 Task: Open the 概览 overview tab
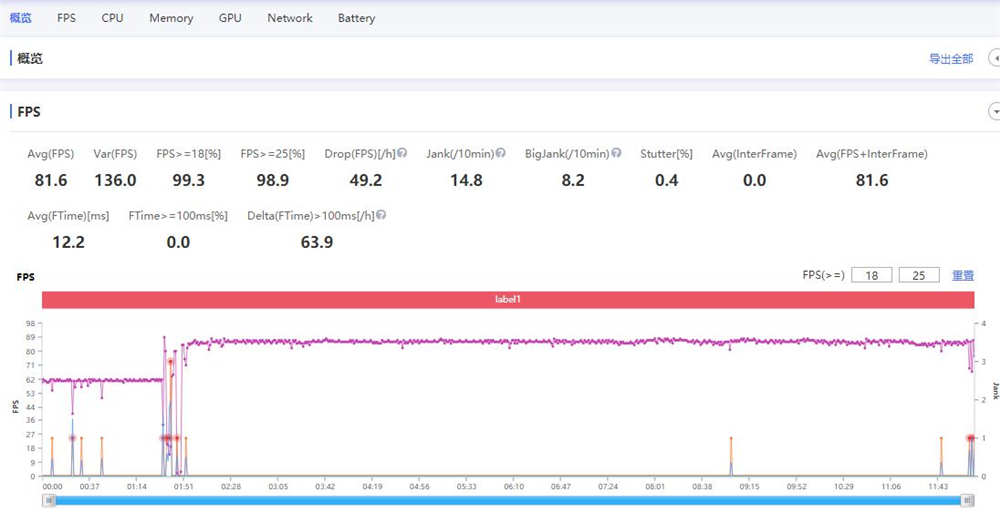point(20,18)
